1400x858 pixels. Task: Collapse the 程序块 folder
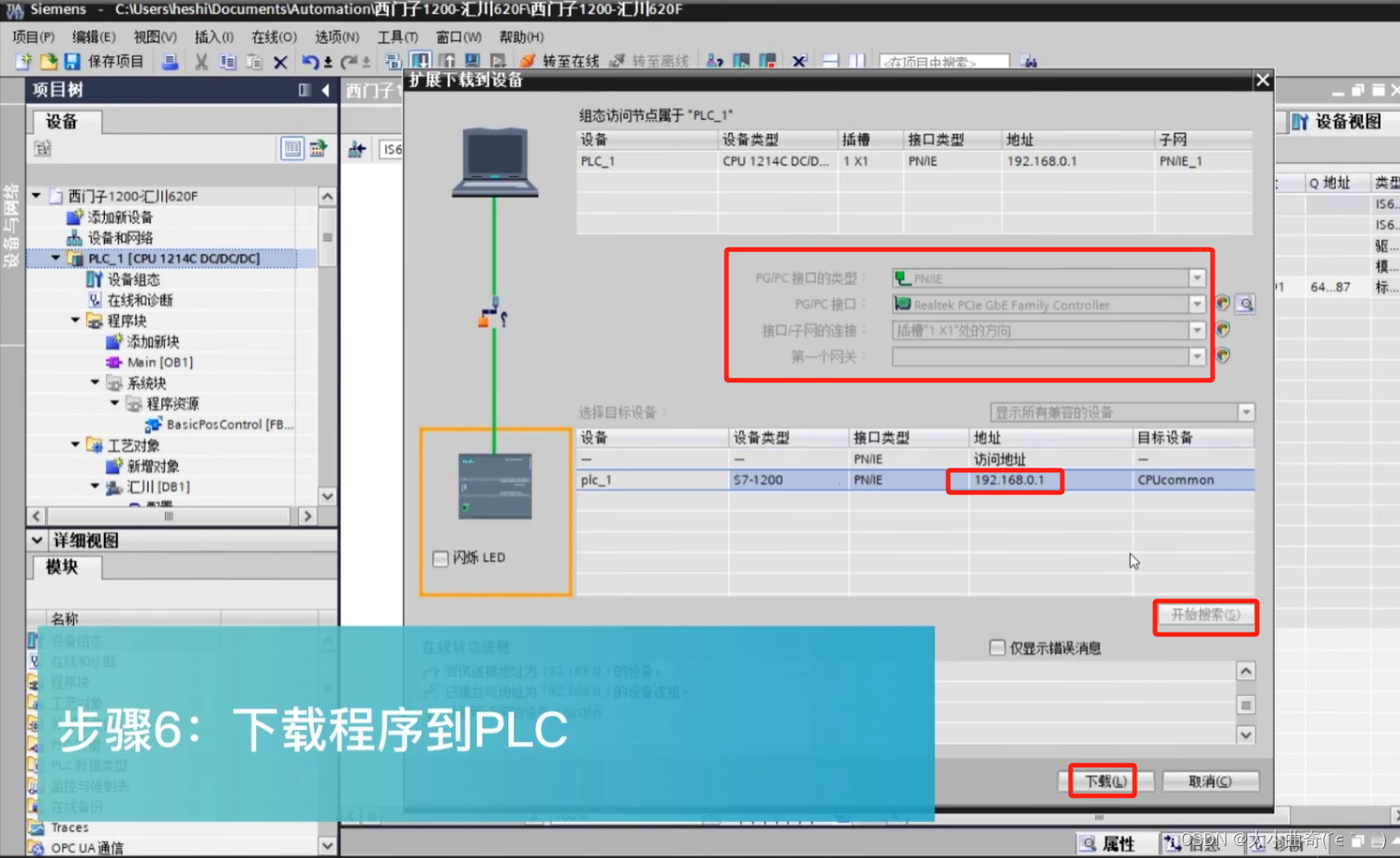[75, 320]
